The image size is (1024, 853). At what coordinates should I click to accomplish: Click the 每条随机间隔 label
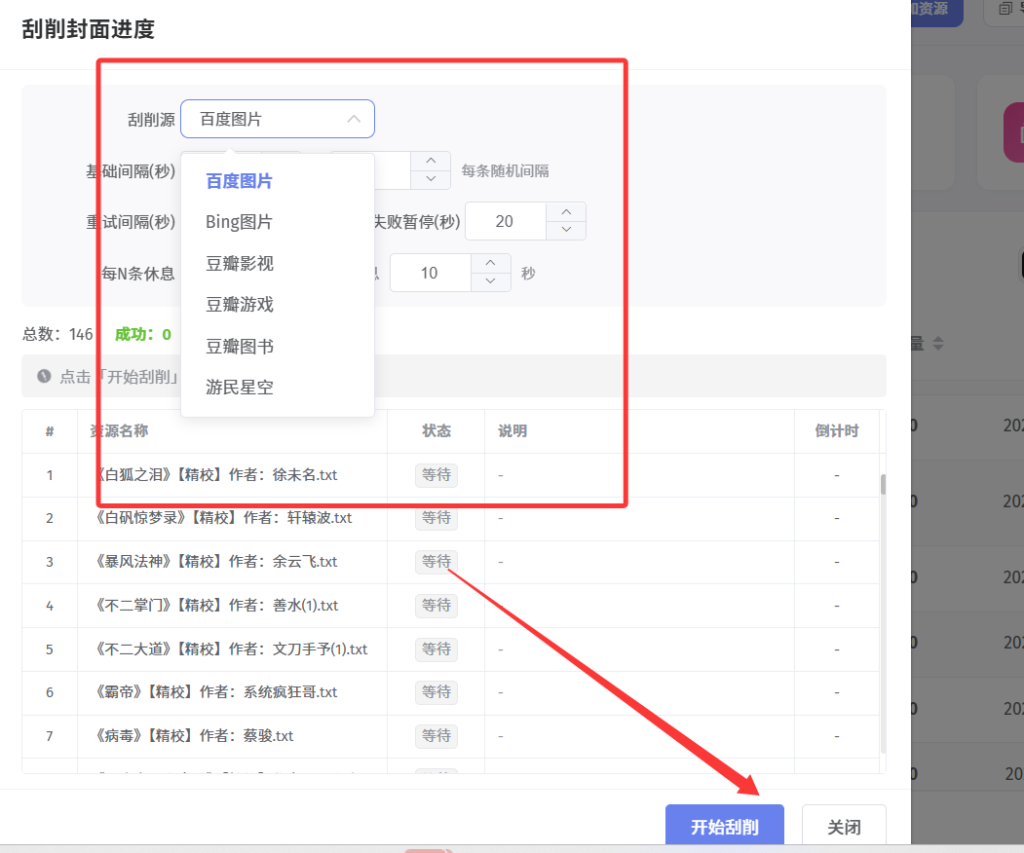[x=505, y=171]
